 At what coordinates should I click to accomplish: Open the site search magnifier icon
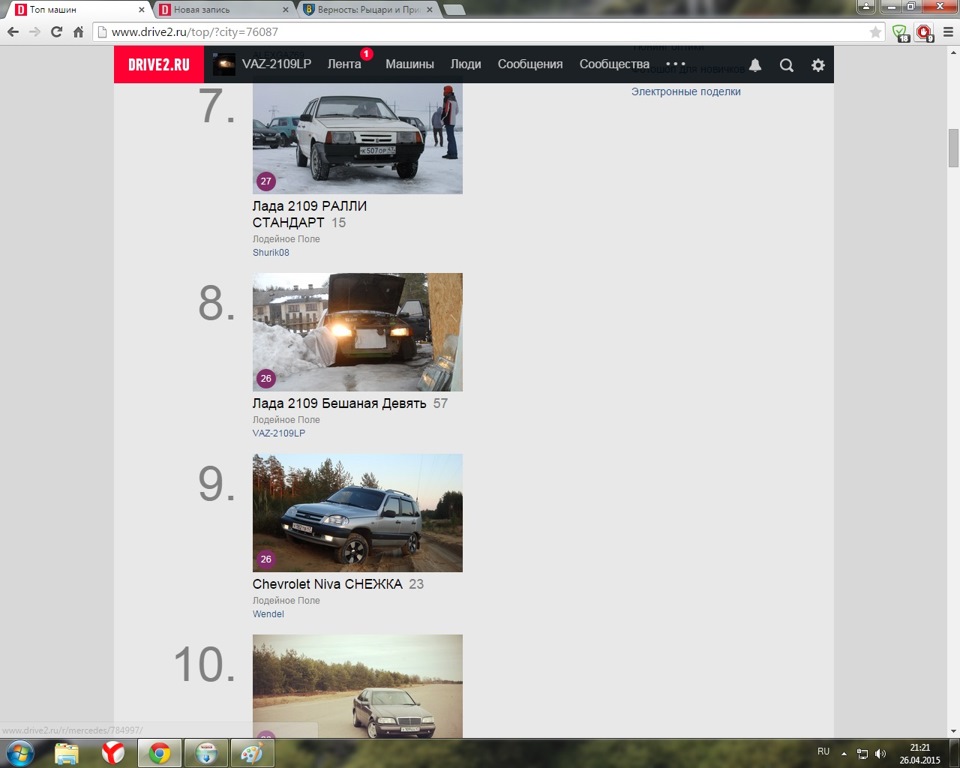786,65
